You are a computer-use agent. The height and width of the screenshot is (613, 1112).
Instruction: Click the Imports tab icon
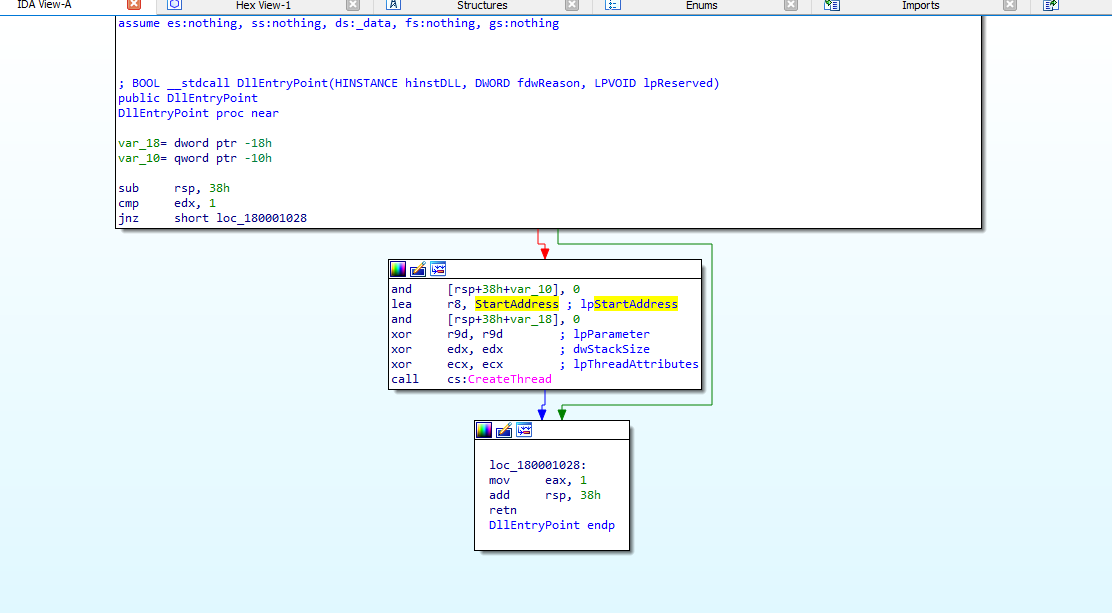click(x=832, y=5)
